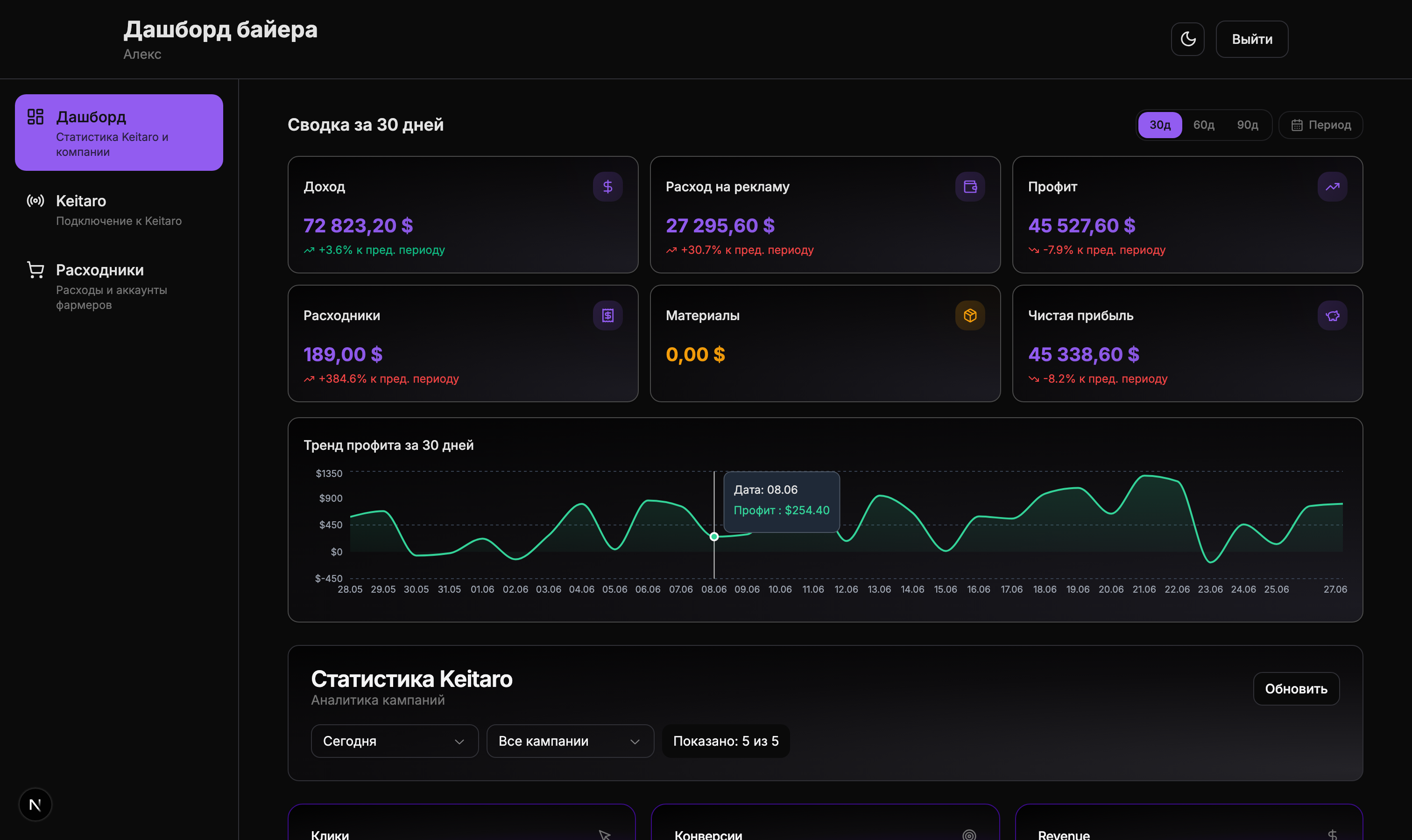This screenshot has width=1412, height=840.
Task: Click the trending-up icon on Профит card
Action: (1332, 187)
